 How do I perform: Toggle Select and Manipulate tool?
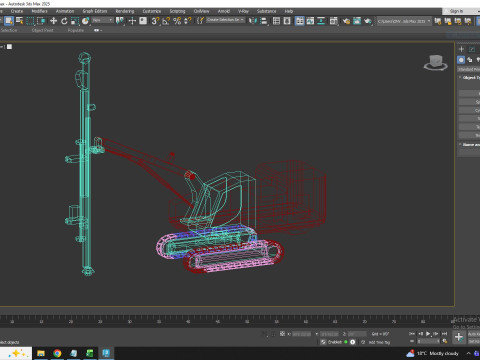(x=132, y=21)
